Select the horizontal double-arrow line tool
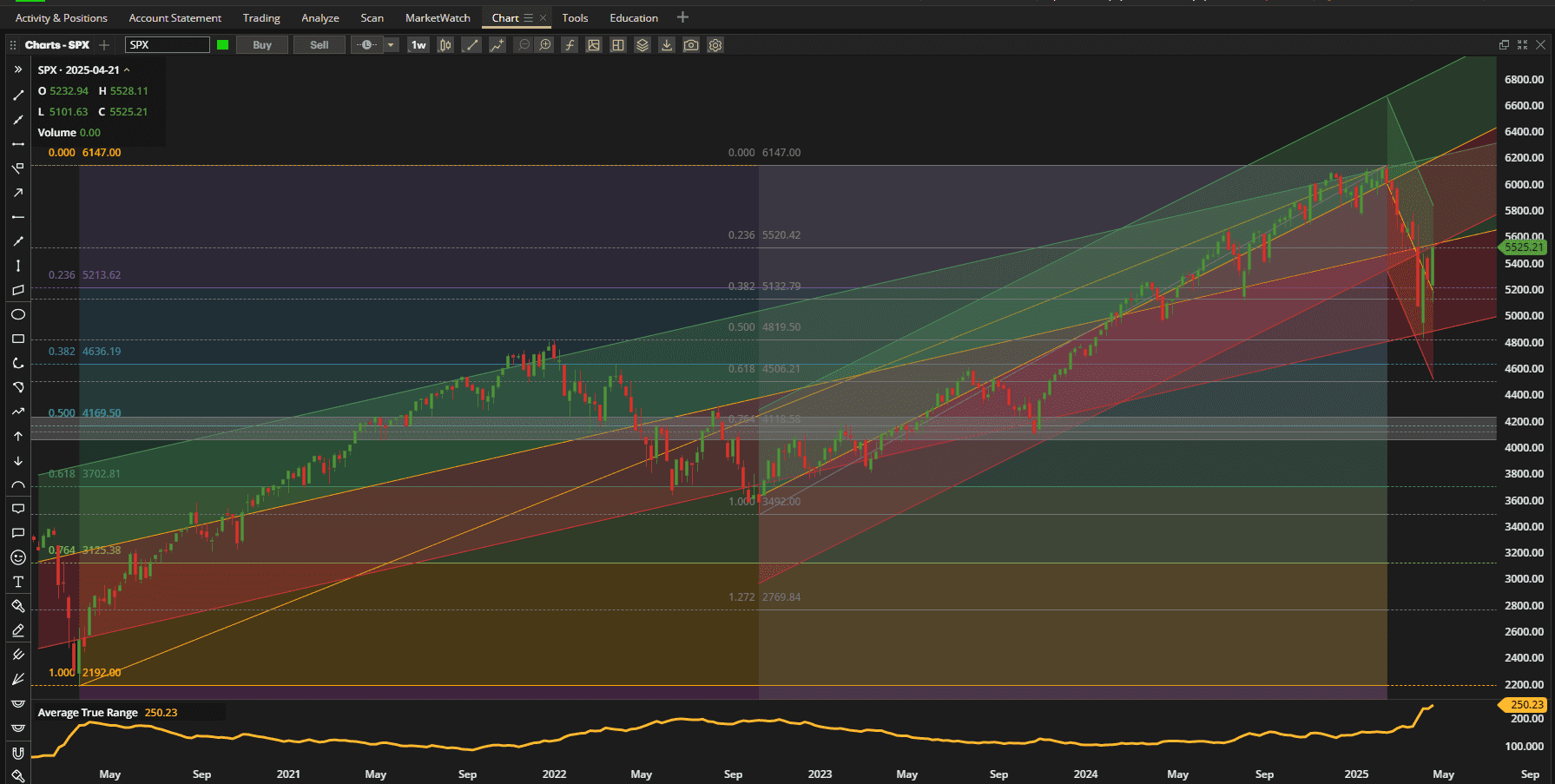The width and height of the screenshot is (1555, 784). click(x=17, y=143)
